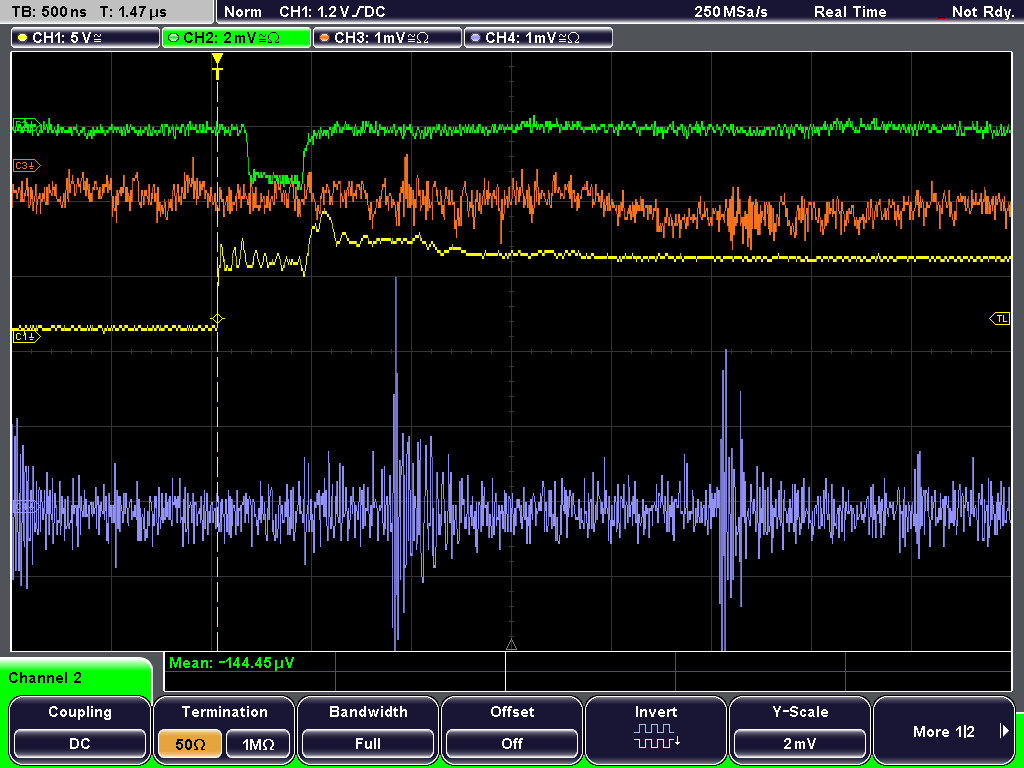Click the Real Time acquisition mode label
The height and width of the screenshot is (768, 1024).
point(850,12)
